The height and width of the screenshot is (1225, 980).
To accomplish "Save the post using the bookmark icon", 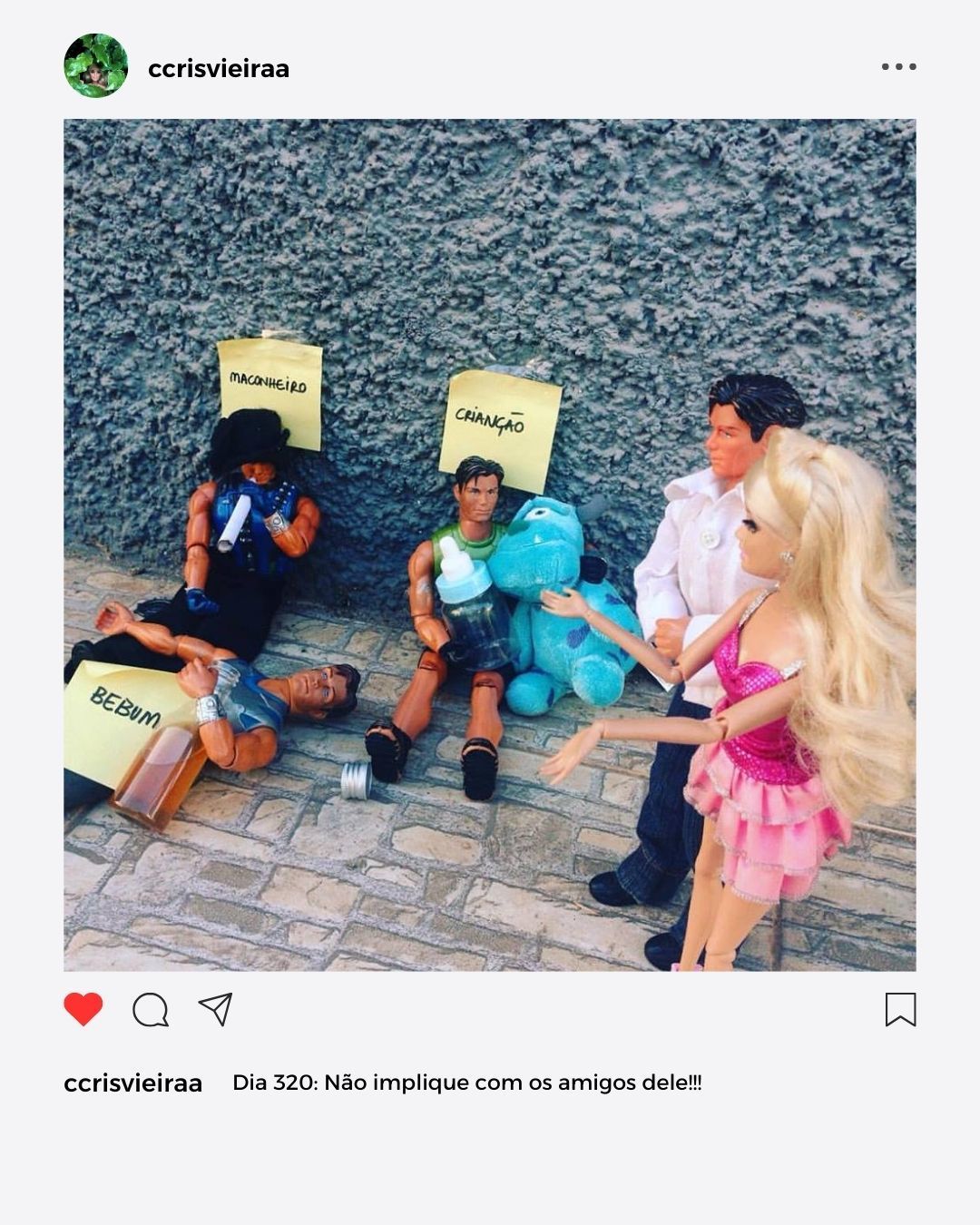I will (900, 1009).
